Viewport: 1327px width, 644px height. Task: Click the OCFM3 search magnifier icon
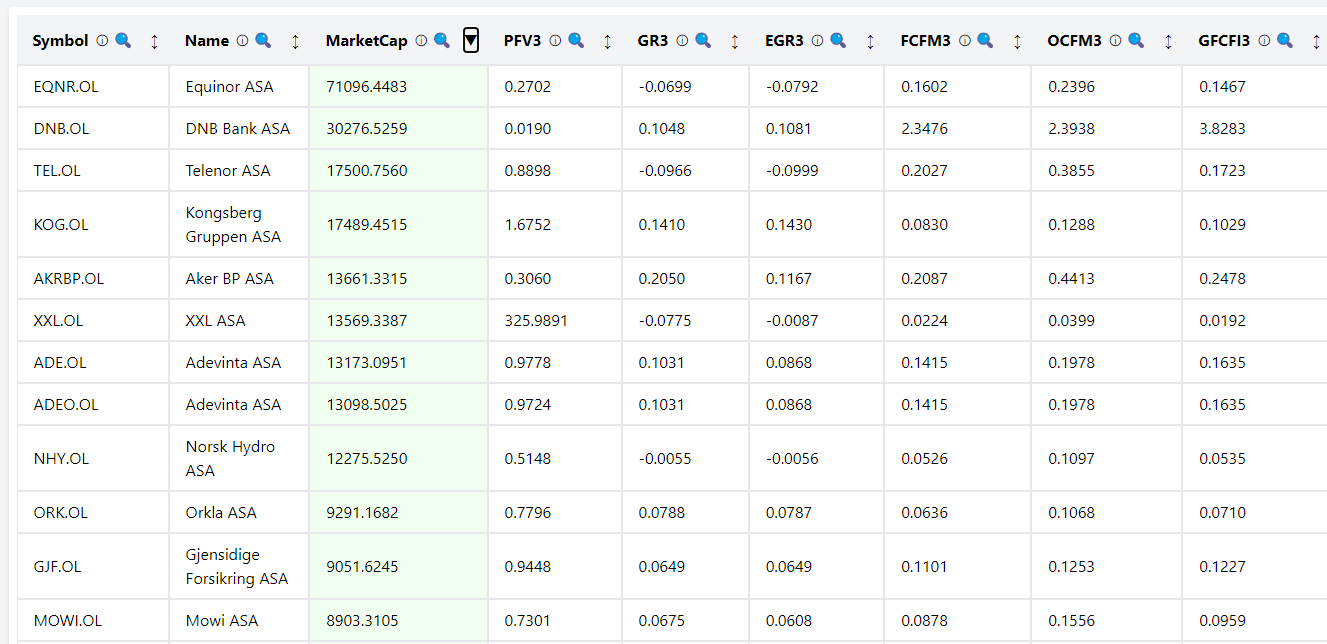click(x=1136, y=41)
